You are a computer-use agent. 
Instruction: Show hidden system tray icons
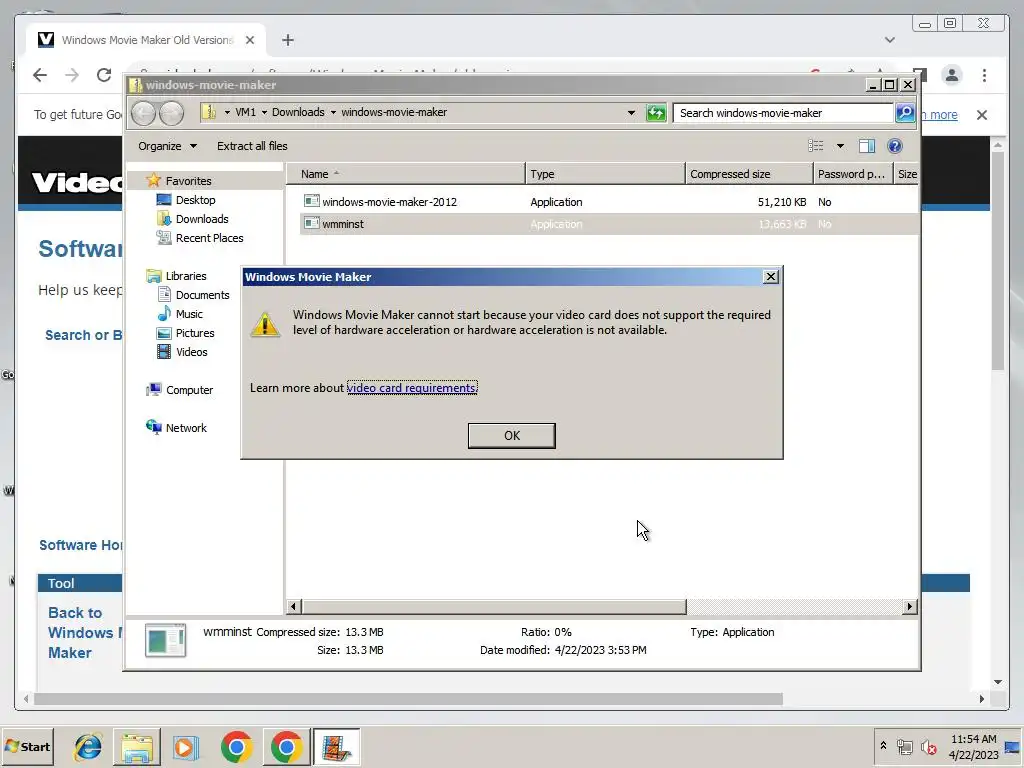tap(883, 746)
